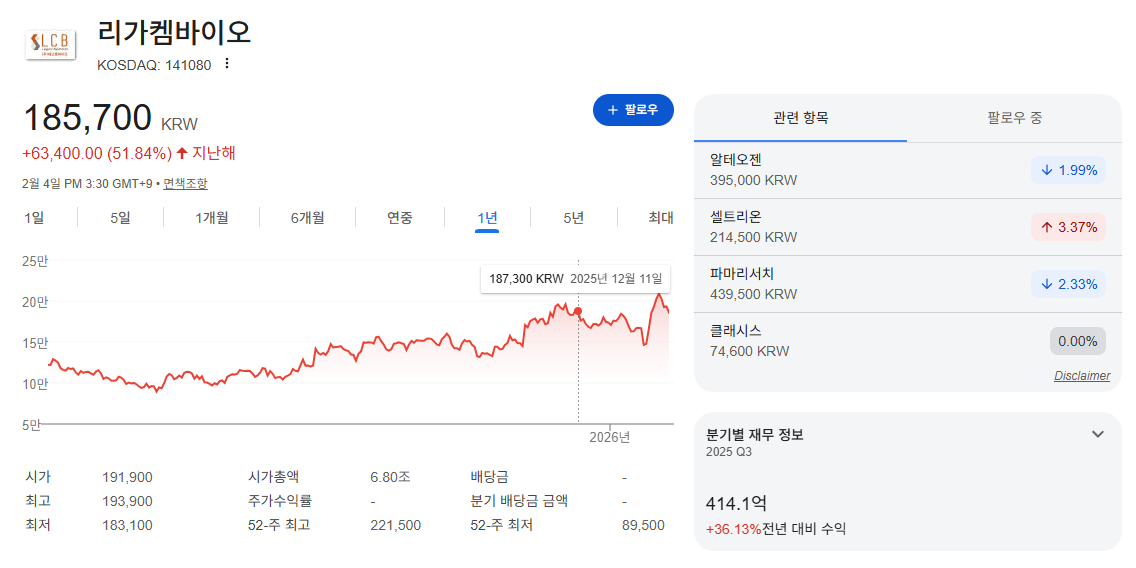The image size is (1136, 568).
Task: Click the 0.00% change badge
Action: tap(1077, 341)
